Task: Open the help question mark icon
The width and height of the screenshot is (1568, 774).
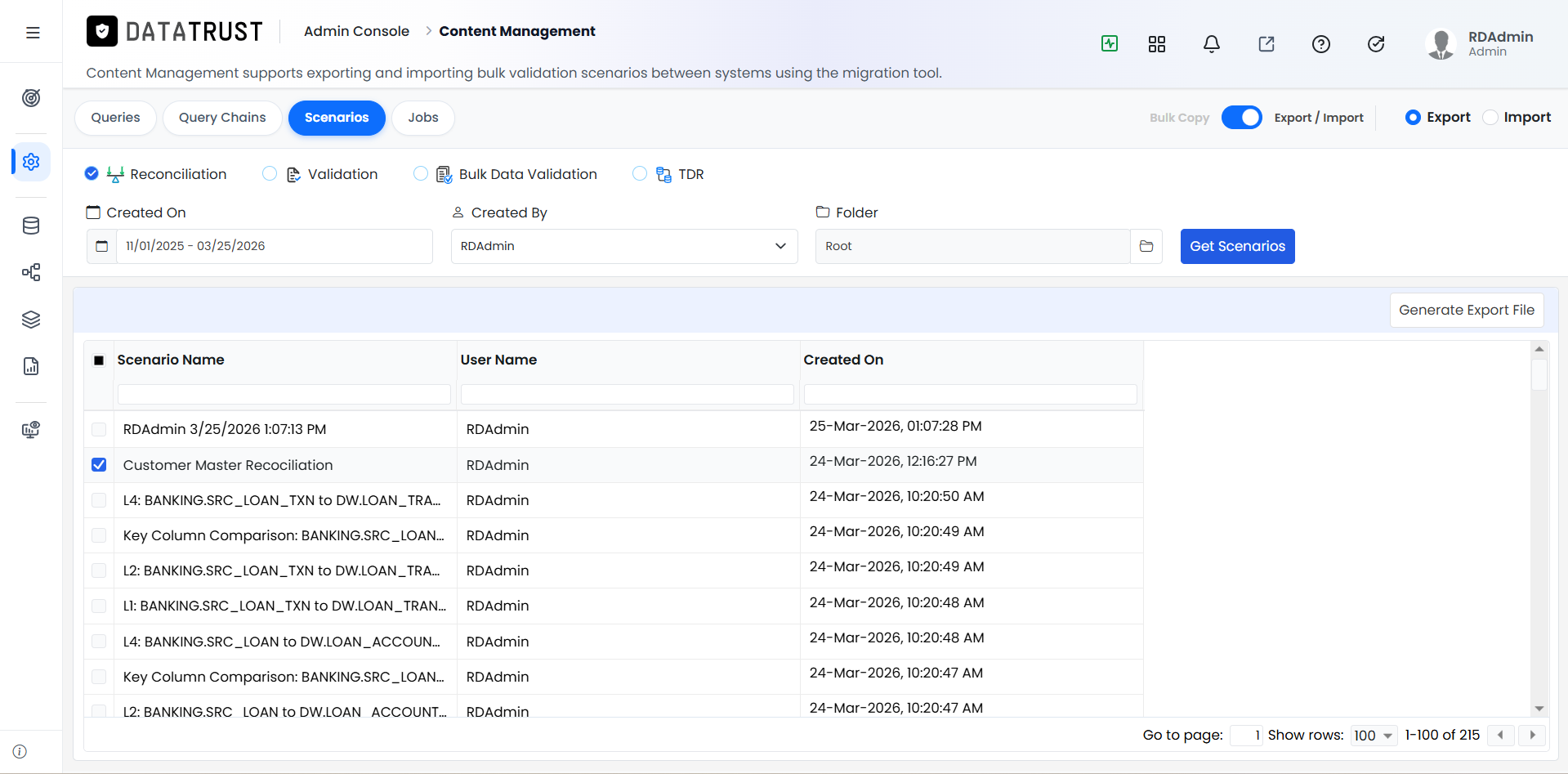Action: pyautogui.click(x=1321, y=44)
